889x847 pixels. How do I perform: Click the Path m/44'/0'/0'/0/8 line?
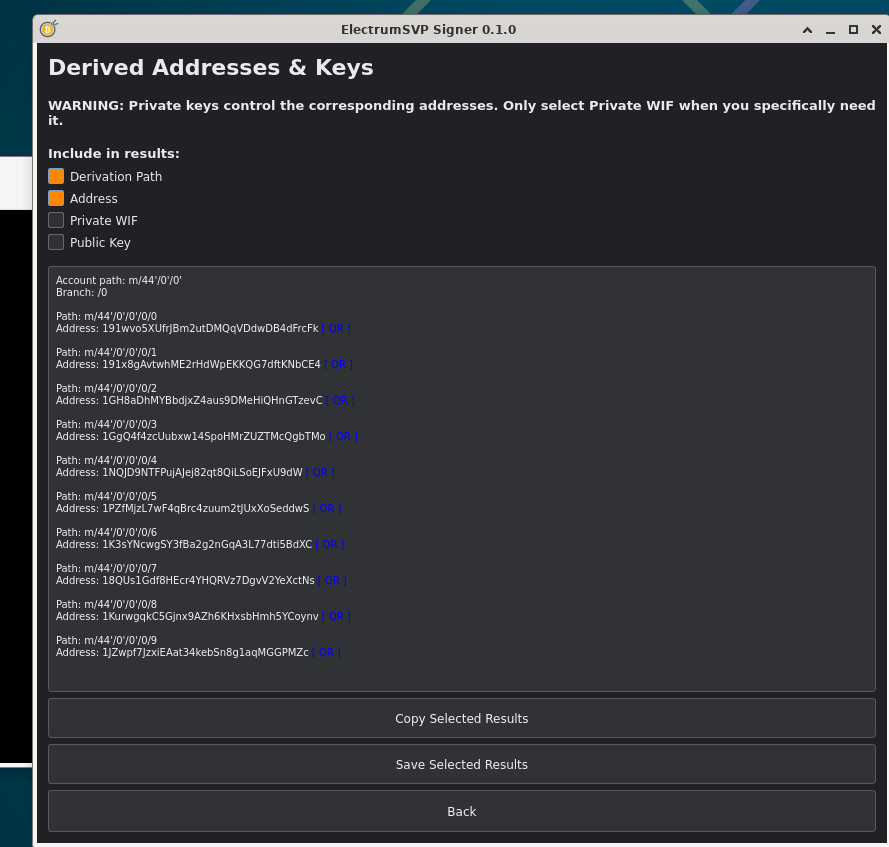[x=107, y=604]
